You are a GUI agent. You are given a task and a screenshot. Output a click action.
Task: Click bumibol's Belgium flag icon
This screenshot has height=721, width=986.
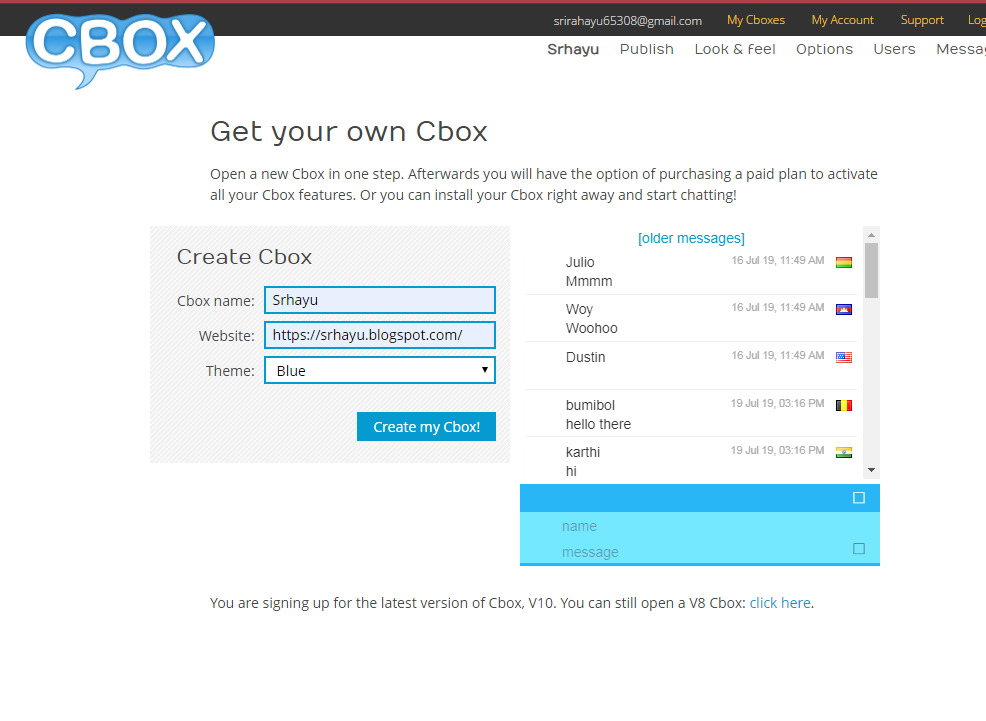pos(844,405)
